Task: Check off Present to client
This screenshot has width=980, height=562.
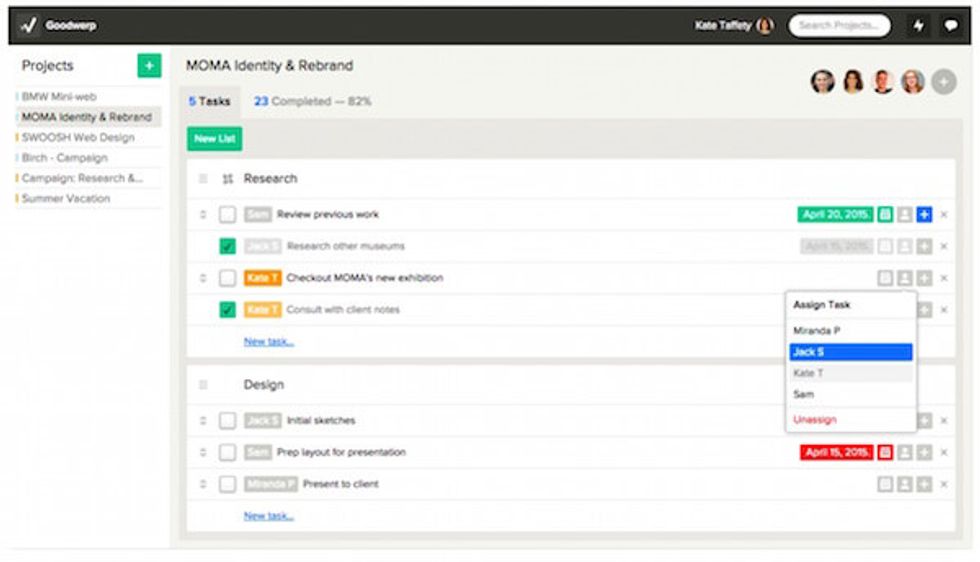Action: (228, 484)
